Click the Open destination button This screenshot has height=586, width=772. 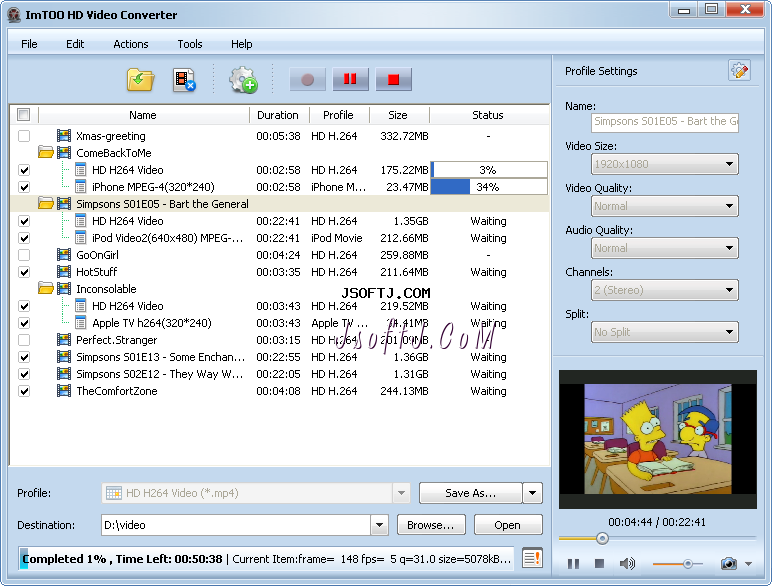508,525
